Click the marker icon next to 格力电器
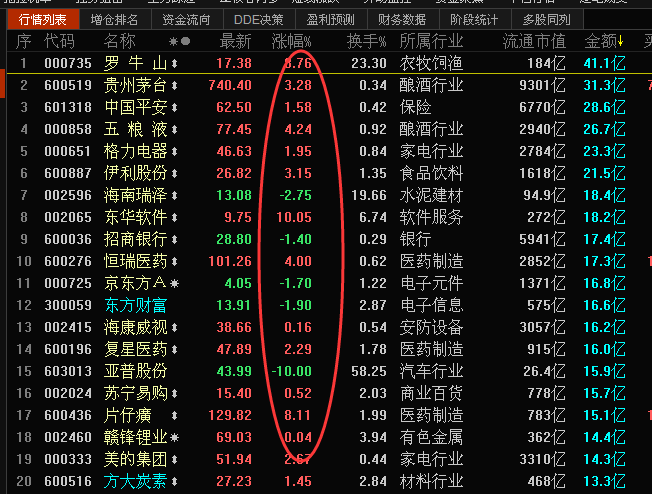Viewport: 652px width, 494px height. pyautogui.click(x=175, y=151)
